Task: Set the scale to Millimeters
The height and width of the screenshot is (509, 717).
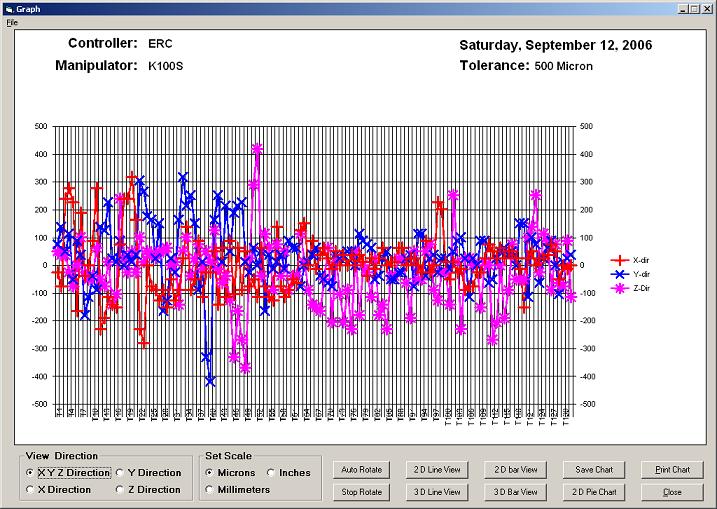Action: click(209, 490)
